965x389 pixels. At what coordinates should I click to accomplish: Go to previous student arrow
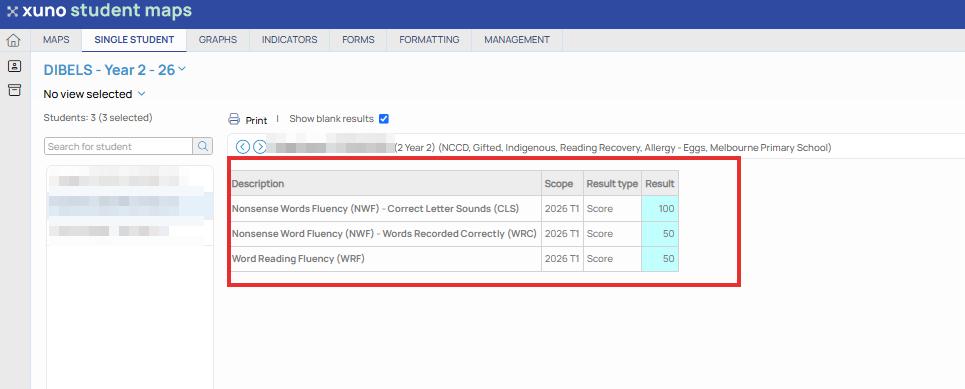click(x=242, y=147)
